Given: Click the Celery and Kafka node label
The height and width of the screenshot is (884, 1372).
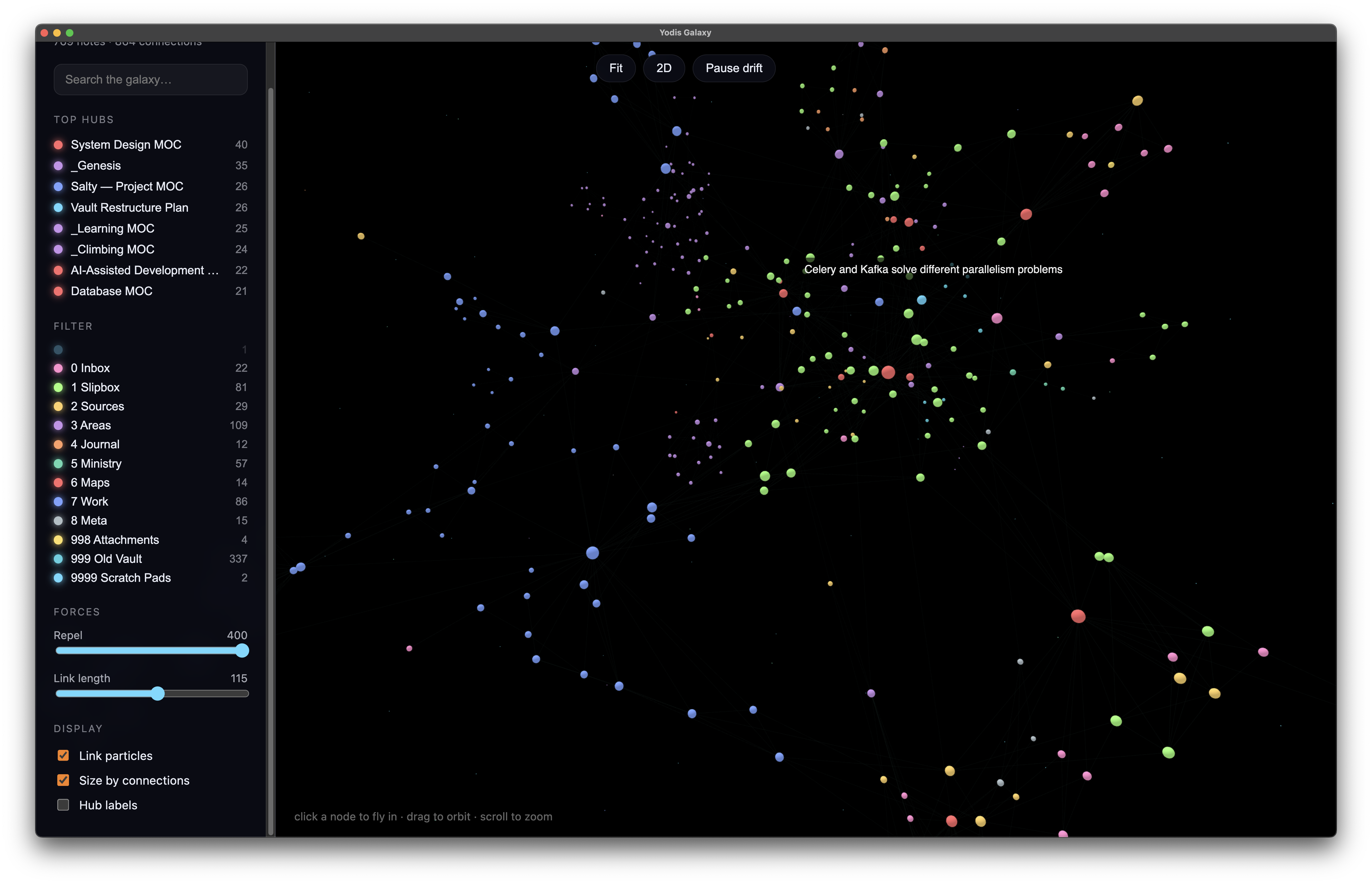Looking at the screenshot, I should click(x=933, y=270).
